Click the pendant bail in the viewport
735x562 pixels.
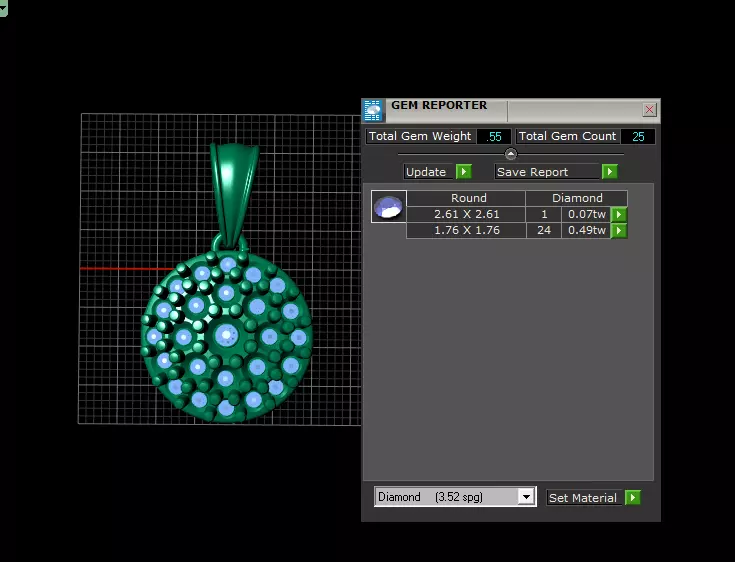[x=233, y=193]
